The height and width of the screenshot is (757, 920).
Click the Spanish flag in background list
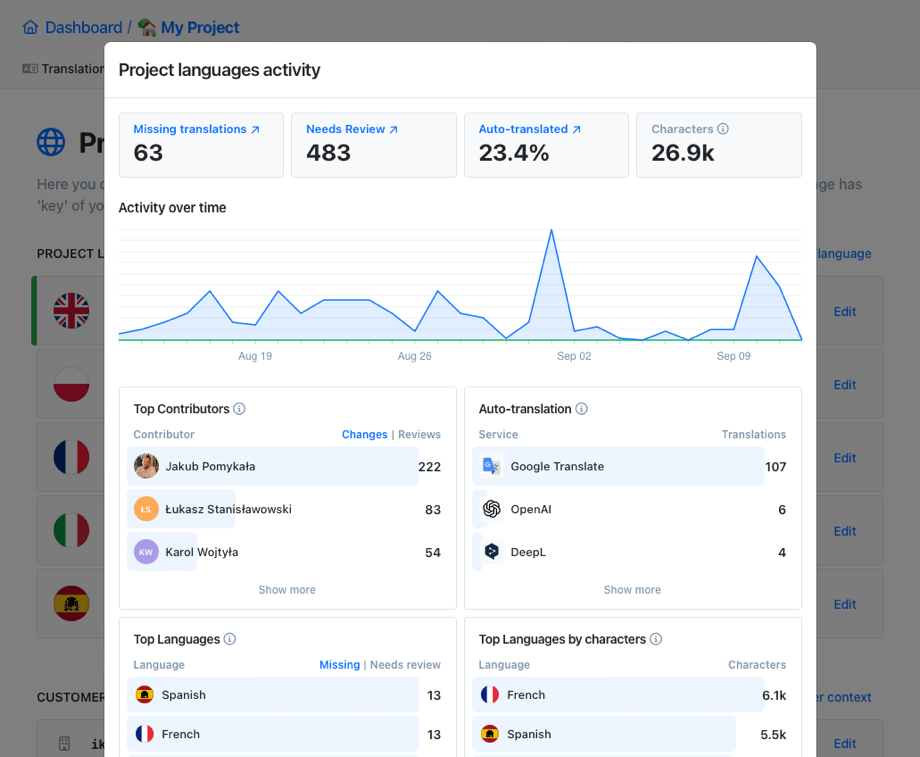[71, 603]
